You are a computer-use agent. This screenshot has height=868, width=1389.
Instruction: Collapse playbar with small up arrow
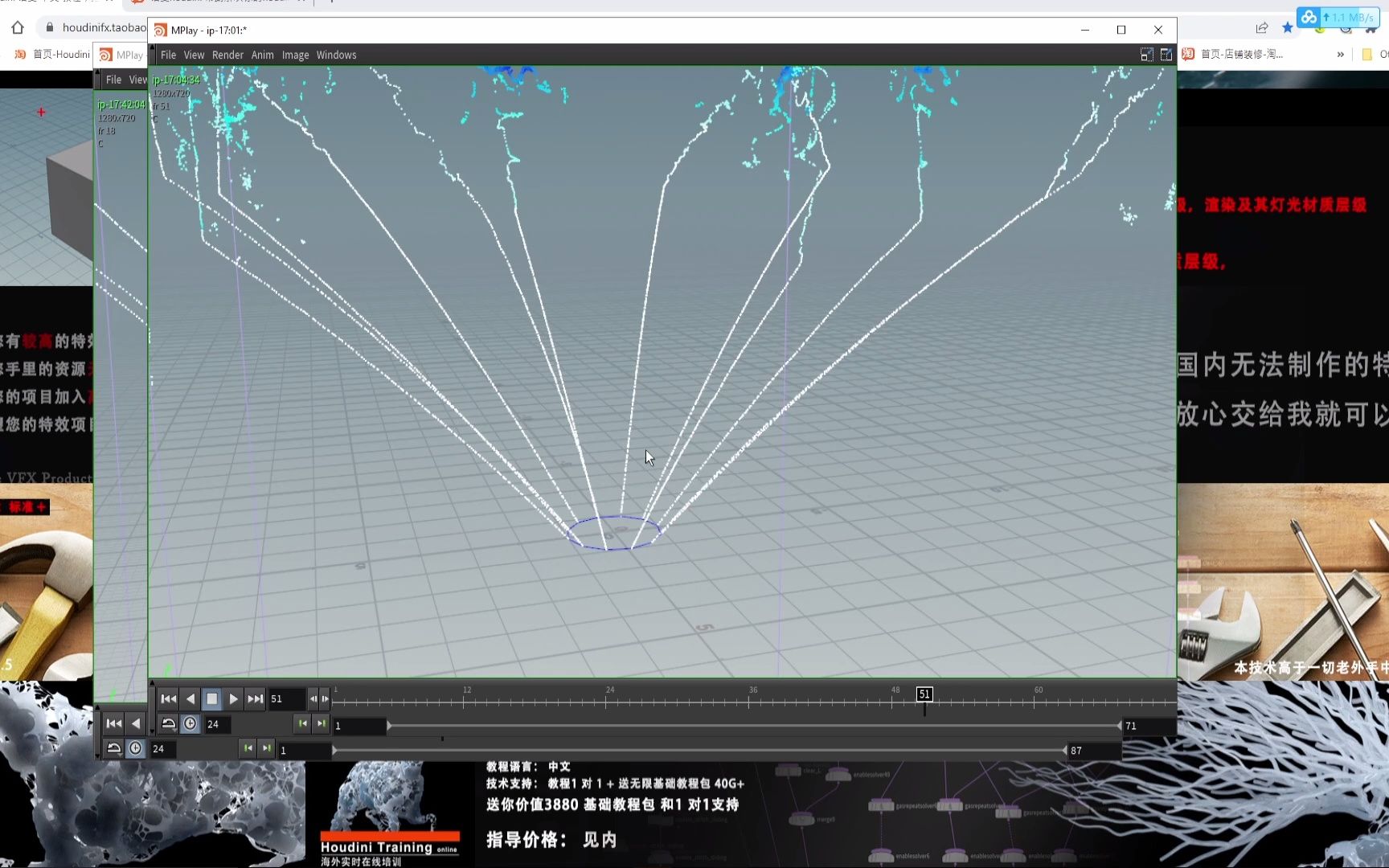click(152, 682)
